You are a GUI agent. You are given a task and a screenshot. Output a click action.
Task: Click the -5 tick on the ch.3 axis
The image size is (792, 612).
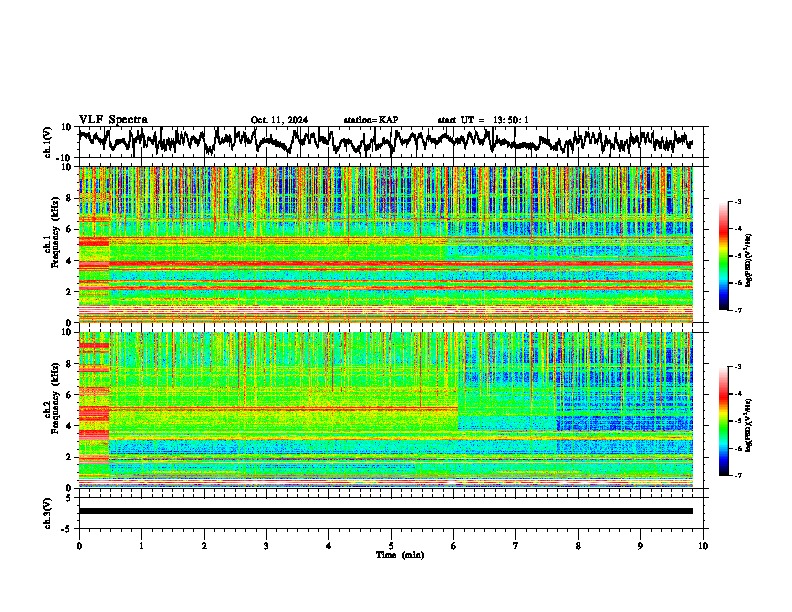point(67,529)
